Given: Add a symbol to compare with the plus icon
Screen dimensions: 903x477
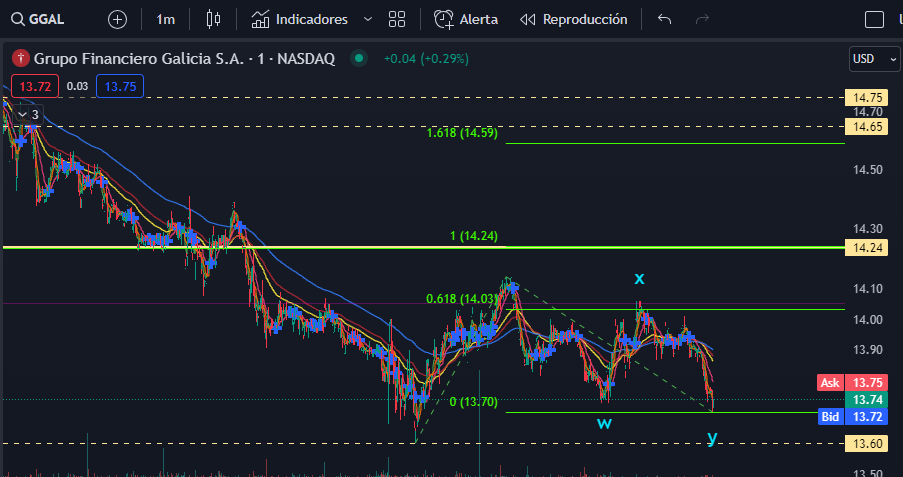Looking at the screenshot, I should tap(117, 20).
